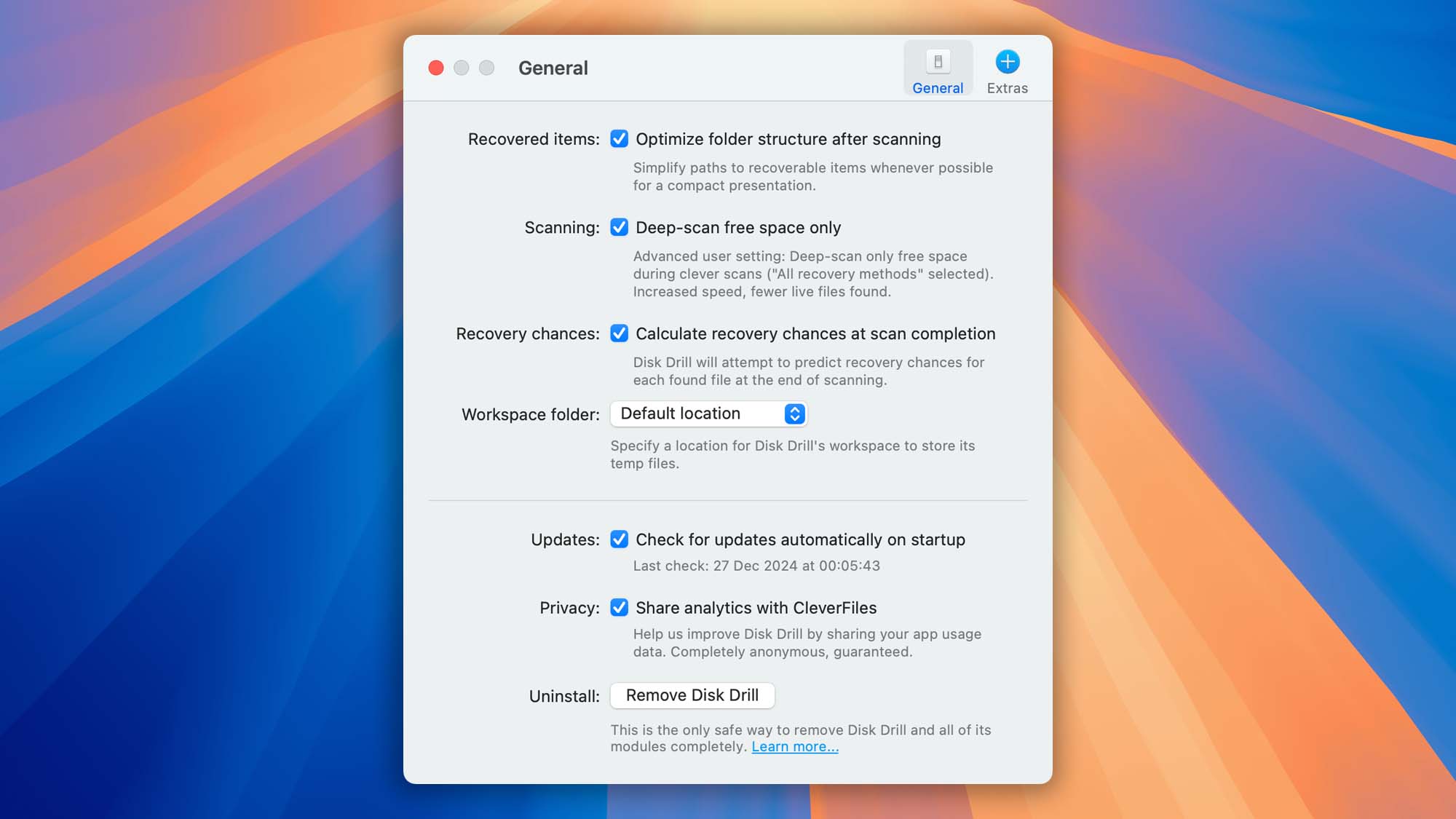This screenshot has width=1456, height=819.
Task: Click the red close button to exit
Action: pyautogui.click(x=436, y=67)
